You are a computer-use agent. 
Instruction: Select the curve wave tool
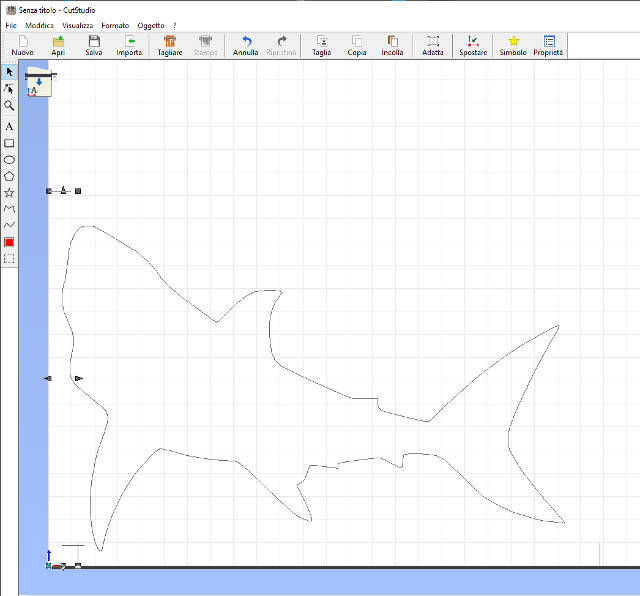coord(9,225)
